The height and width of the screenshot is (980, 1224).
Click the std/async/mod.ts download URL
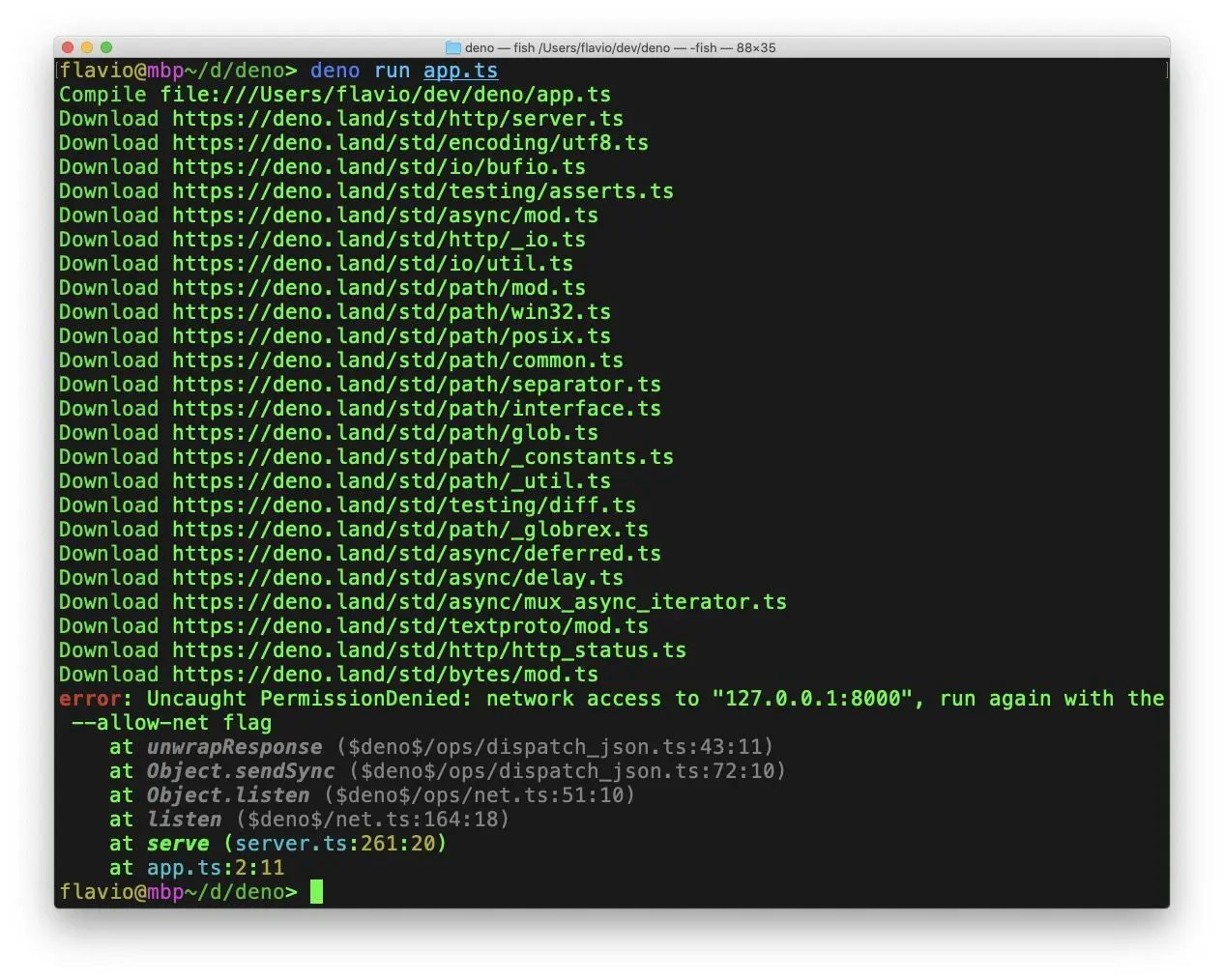[x=385, y=216]
